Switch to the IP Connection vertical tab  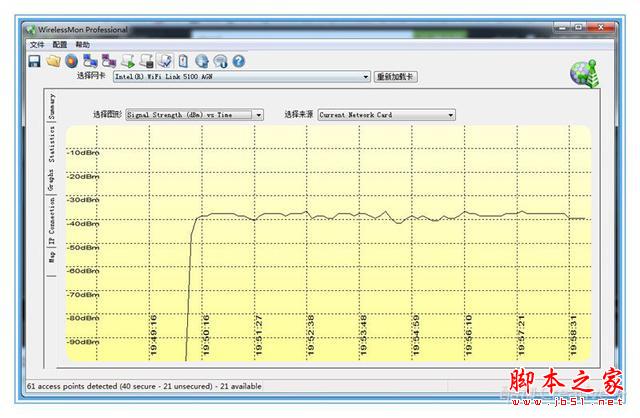click(51, 220)
